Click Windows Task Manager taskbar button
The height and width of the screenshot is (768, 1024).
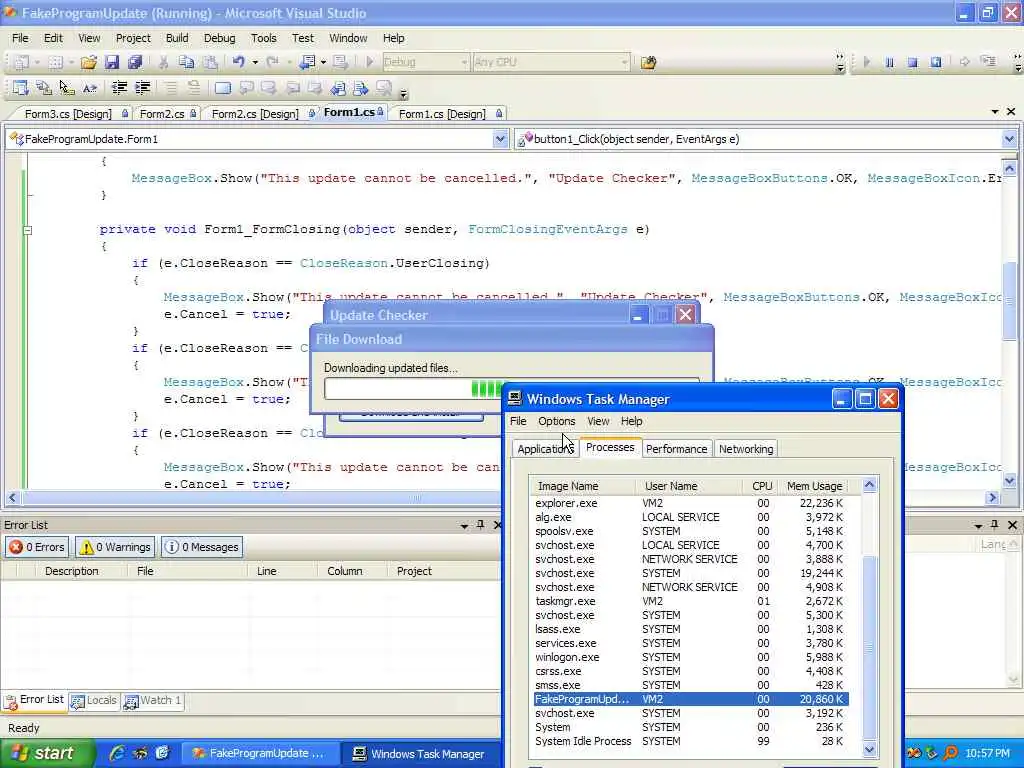(x=421, y=753)
